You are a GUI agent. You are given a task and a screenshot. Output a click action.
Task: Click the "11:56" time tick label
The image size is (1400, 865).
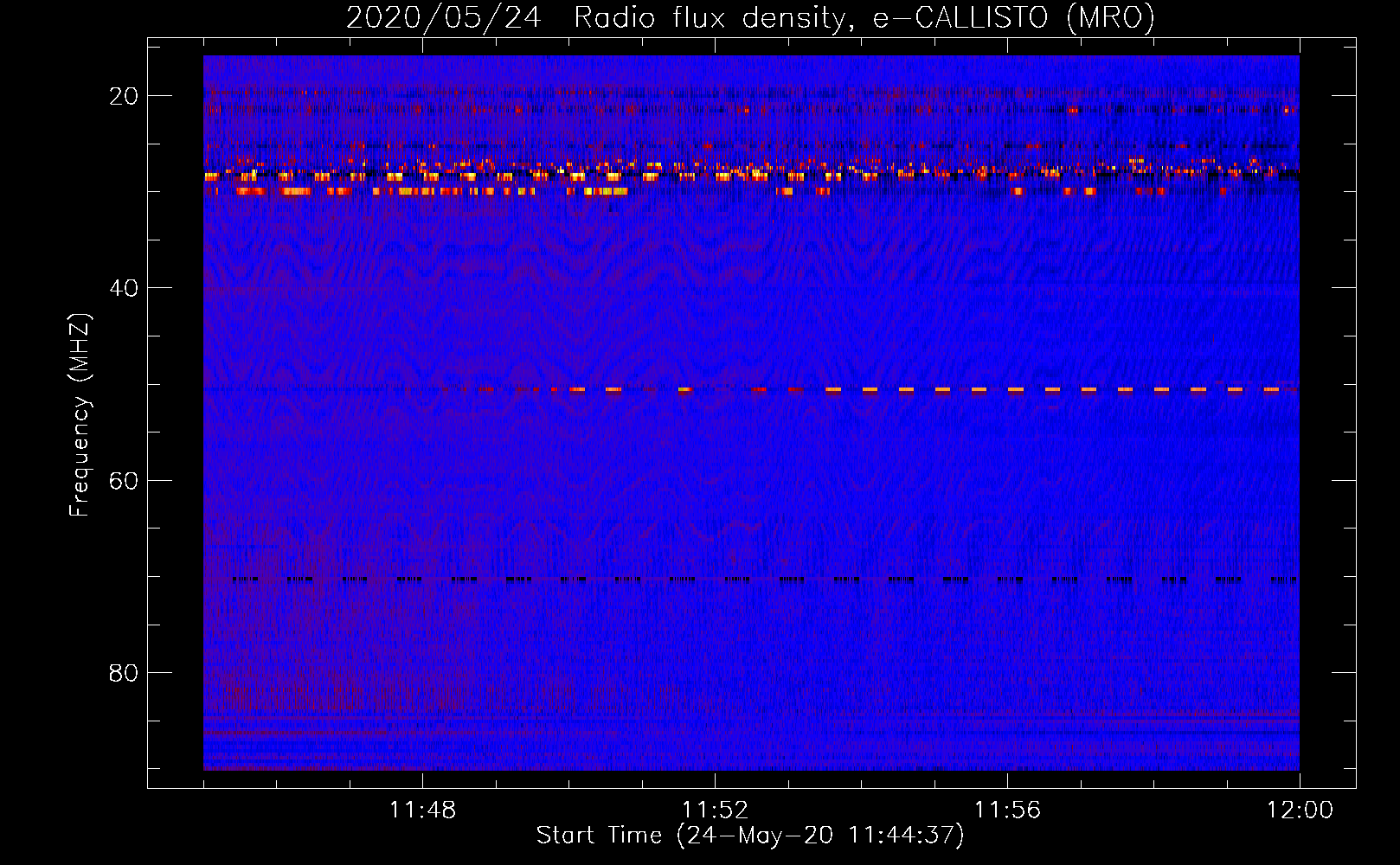(x=1007, y=811)
